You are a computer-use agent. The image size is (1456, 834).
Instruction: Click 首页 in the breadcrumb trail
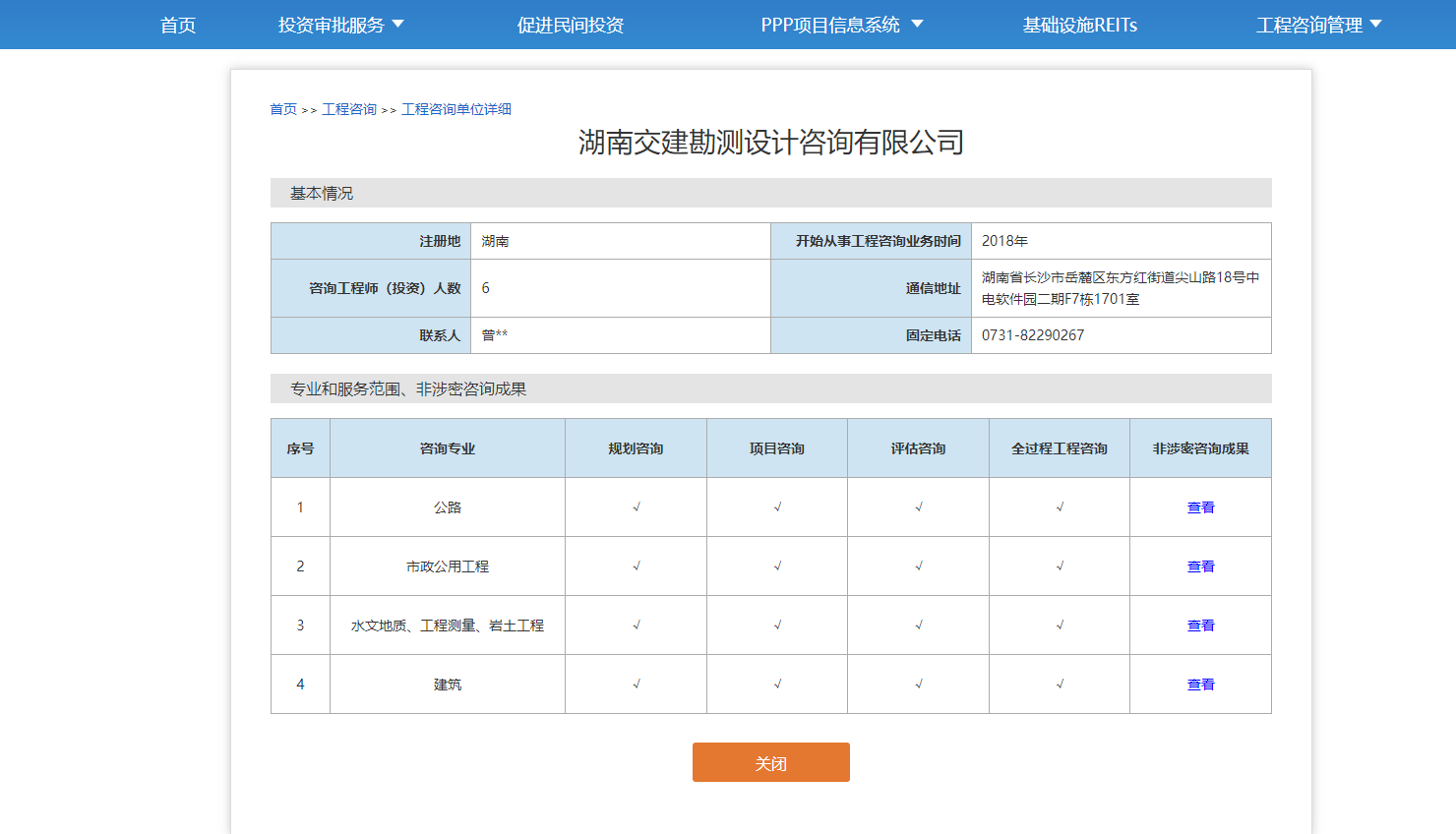pos(282,108)
